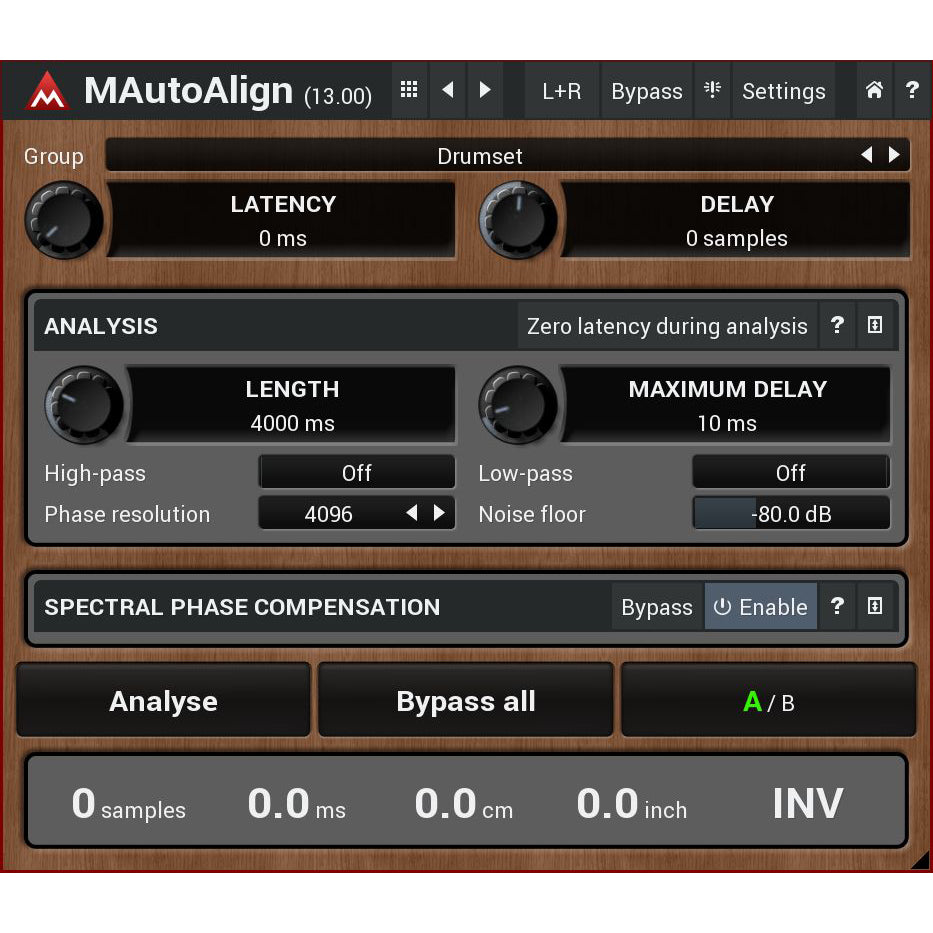933x933 pixels.
Task: Open help via the toolbar question mark
Action: (912, 90)
